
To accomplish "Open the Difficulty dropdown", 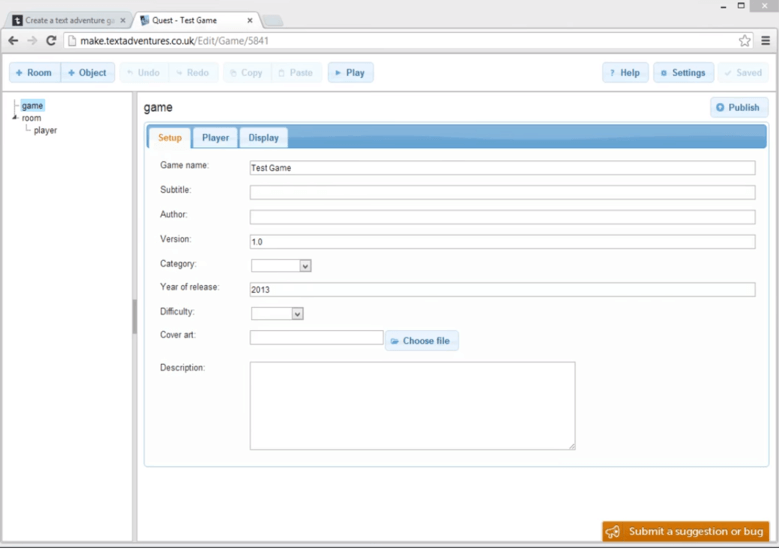I will [277, 314].
